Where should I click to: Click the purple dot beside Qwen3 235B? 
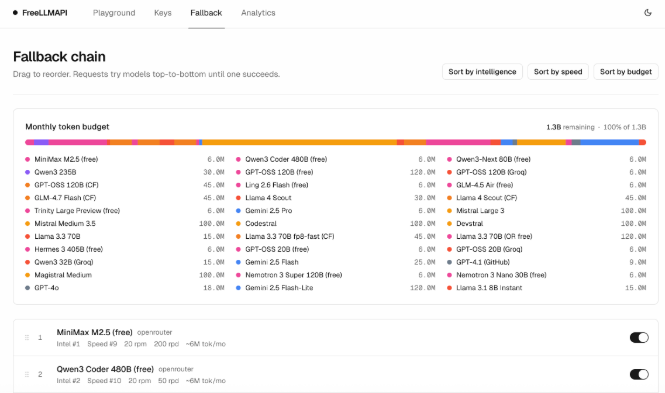pos(28,172)
